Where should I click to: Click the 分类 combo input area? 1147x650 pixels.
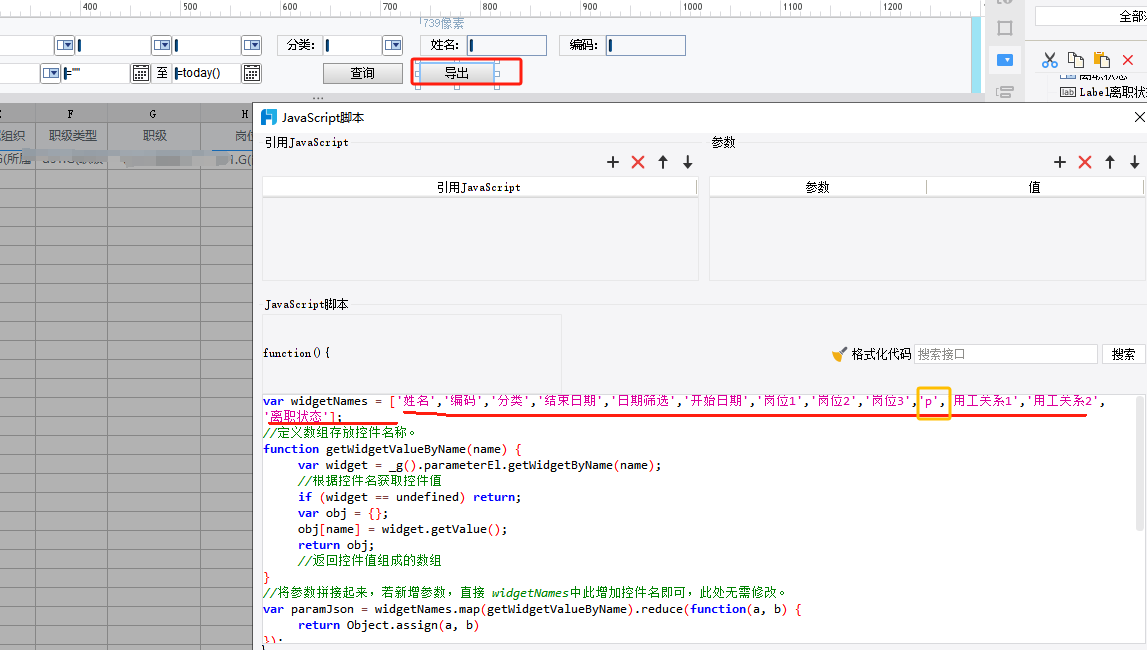click(353, 45)
